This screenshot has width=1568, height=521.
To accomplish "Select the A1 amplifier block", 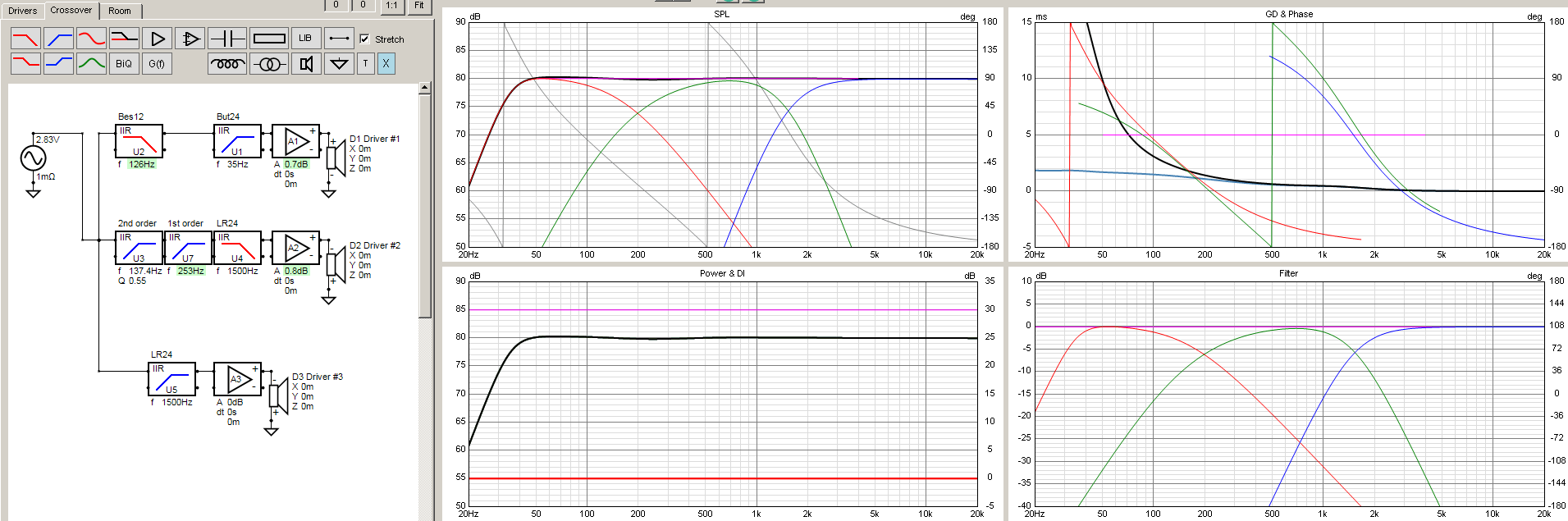I will point(295,141).
